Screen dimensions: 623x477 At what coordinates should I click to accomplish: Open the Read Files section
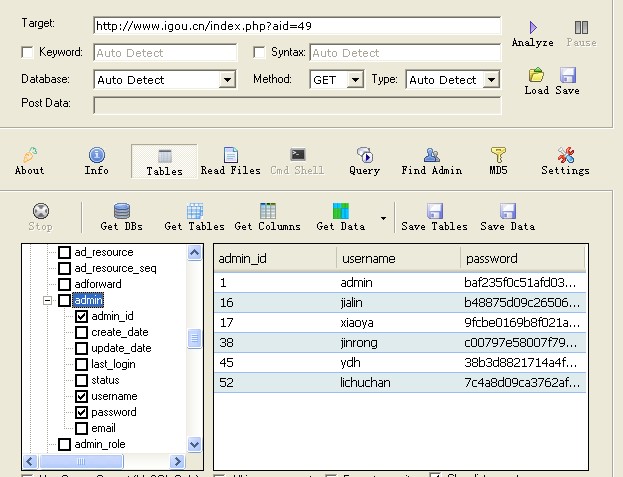[x=230, y=161]
